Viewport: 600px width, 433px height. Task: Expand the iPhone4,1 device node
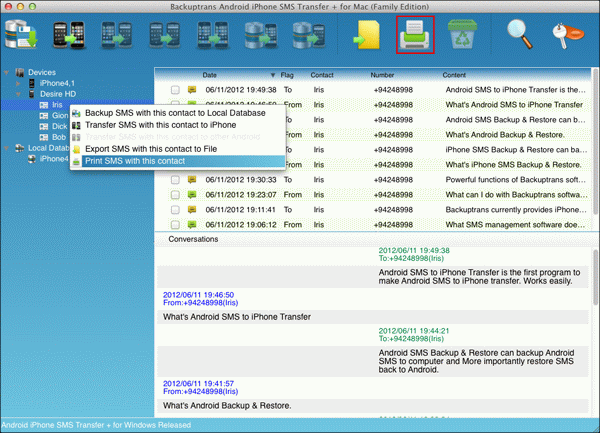(18, 83)
